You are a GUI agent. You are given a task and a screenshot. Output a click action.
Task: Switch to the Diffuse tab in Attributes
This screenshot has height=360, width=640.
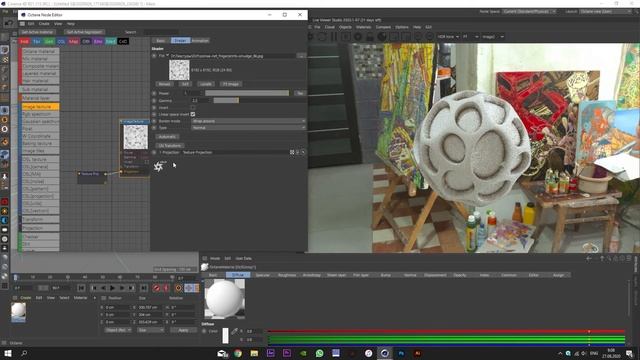[238, 275]
